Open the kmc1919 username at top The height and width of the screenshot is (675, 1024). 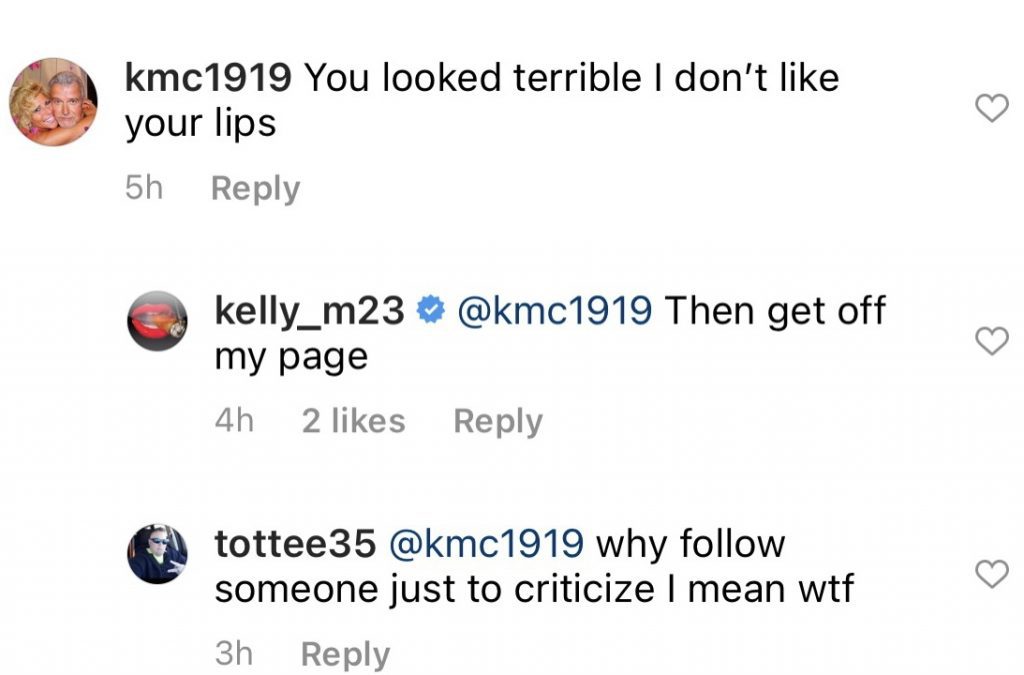point(208,78)
